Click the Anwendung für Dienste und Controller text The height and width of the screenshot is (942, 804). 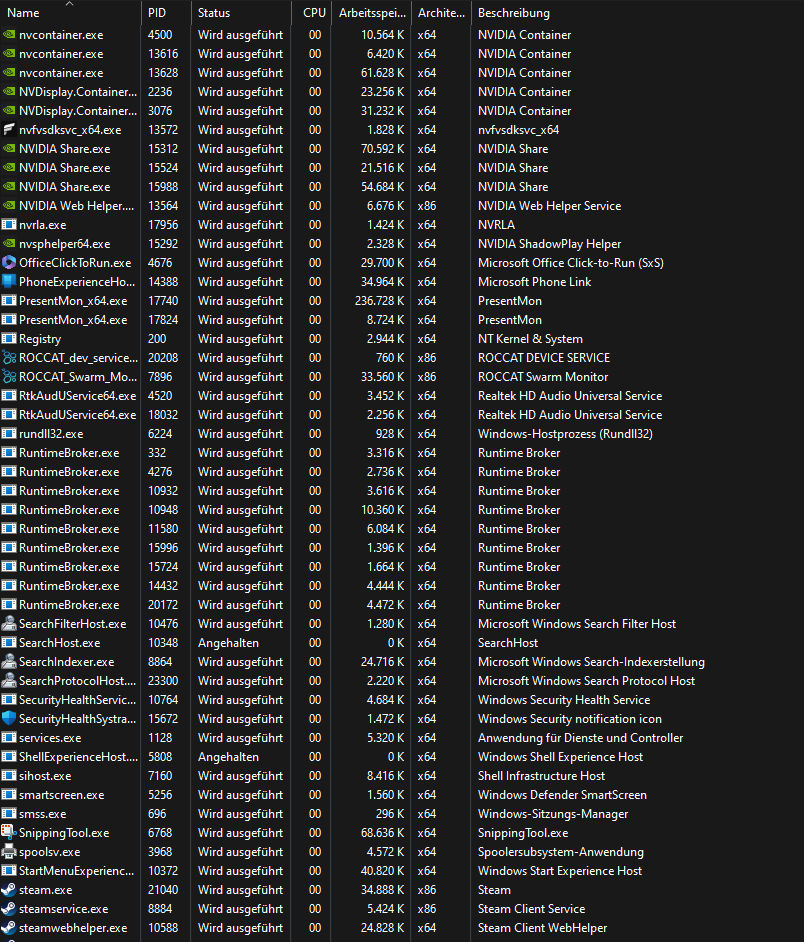(580, 738)
